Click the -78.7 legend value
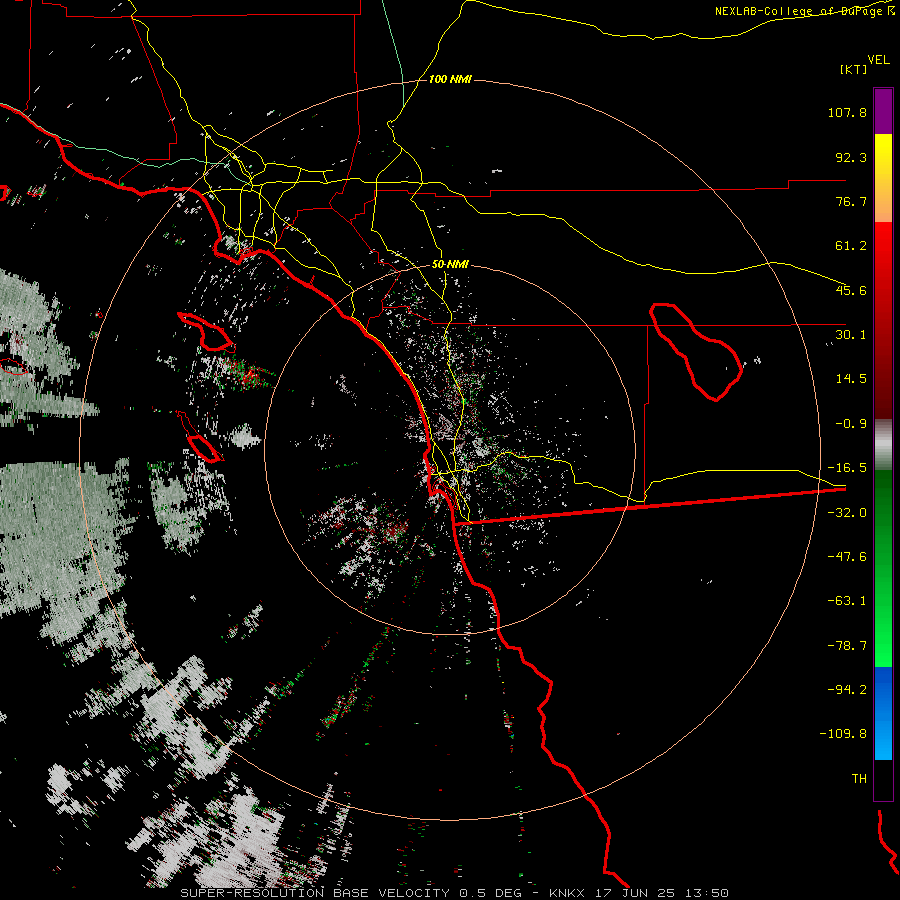Screen dimensions: 900x900 [847, 646]
